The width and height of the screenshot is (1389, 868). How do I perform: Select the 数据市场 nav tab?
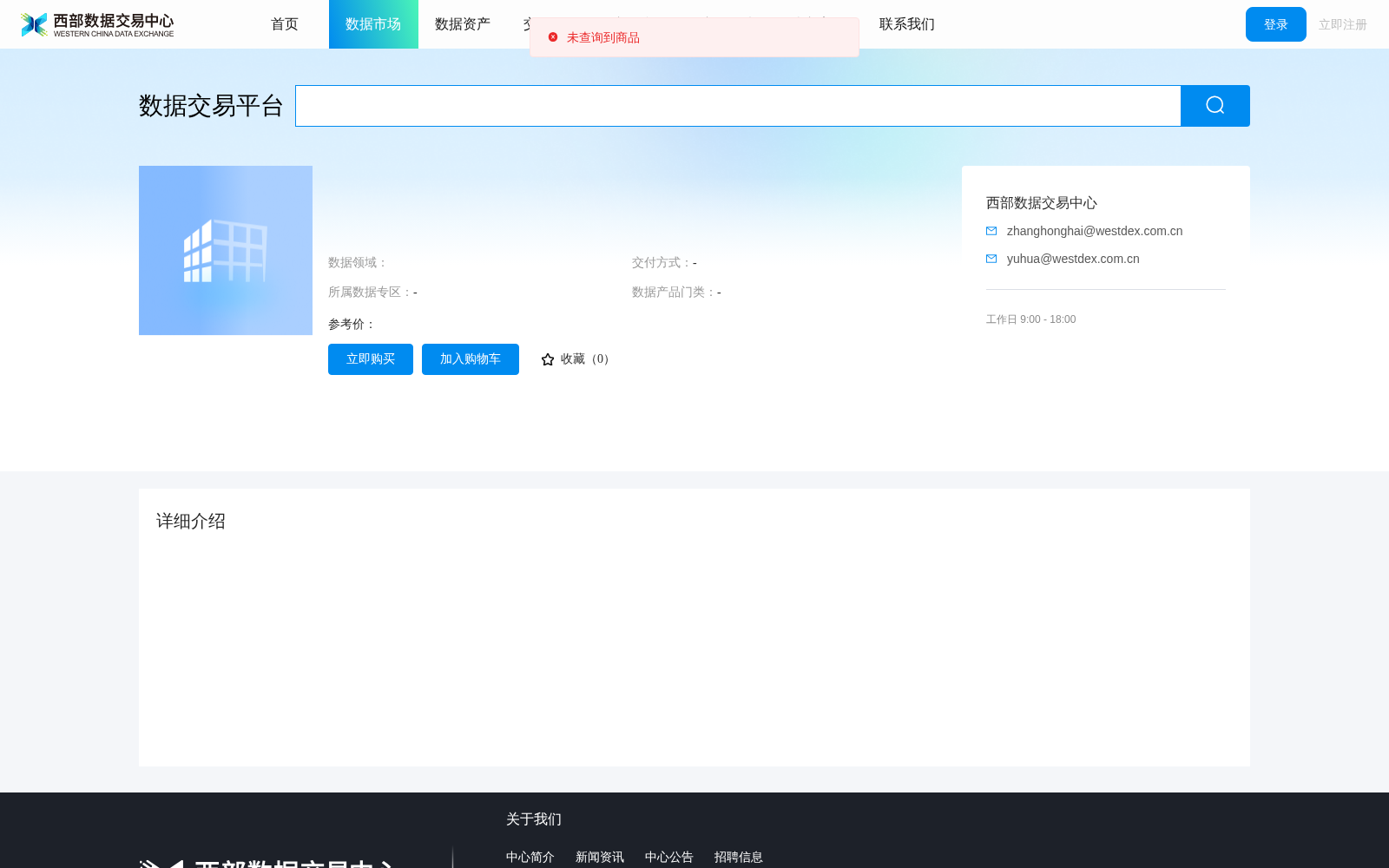(x=373, y=24)
